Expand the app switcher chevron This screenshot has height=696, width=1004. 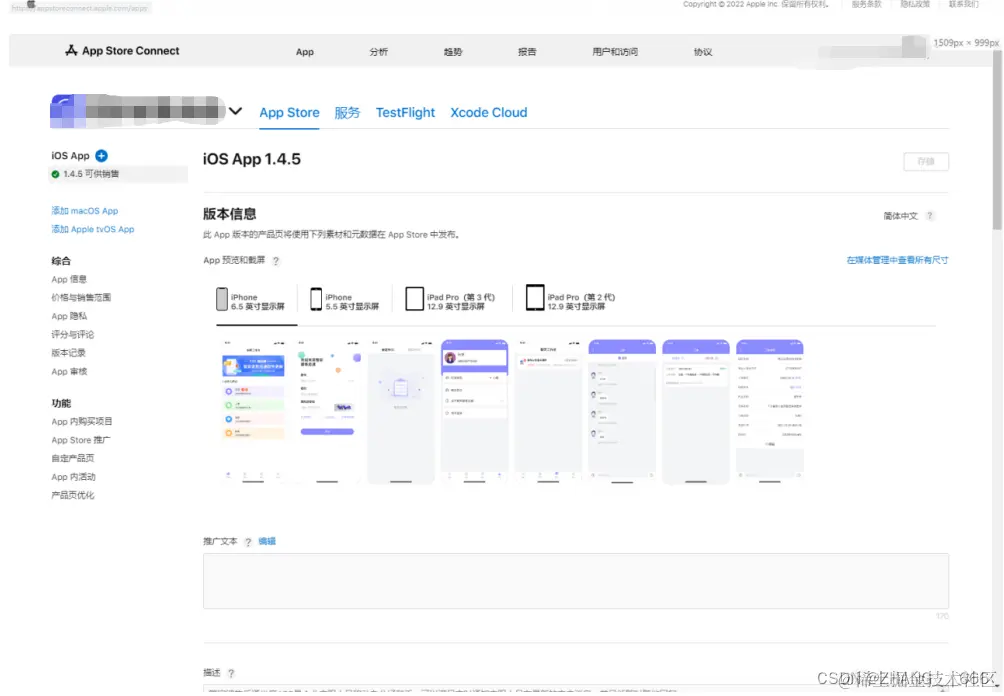pyautogui.click(x=236, y=111)
